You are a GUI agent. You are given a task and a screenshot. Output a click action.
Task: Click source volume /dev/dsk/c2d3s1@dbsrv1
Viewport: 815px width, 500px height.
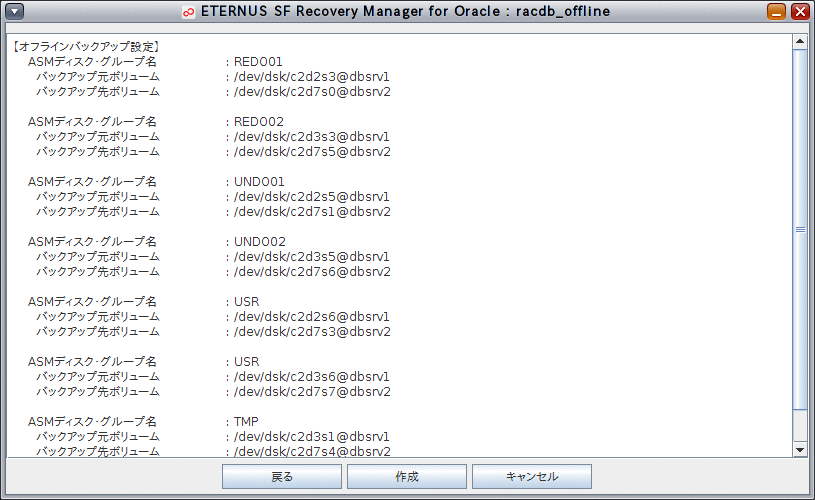312,437
